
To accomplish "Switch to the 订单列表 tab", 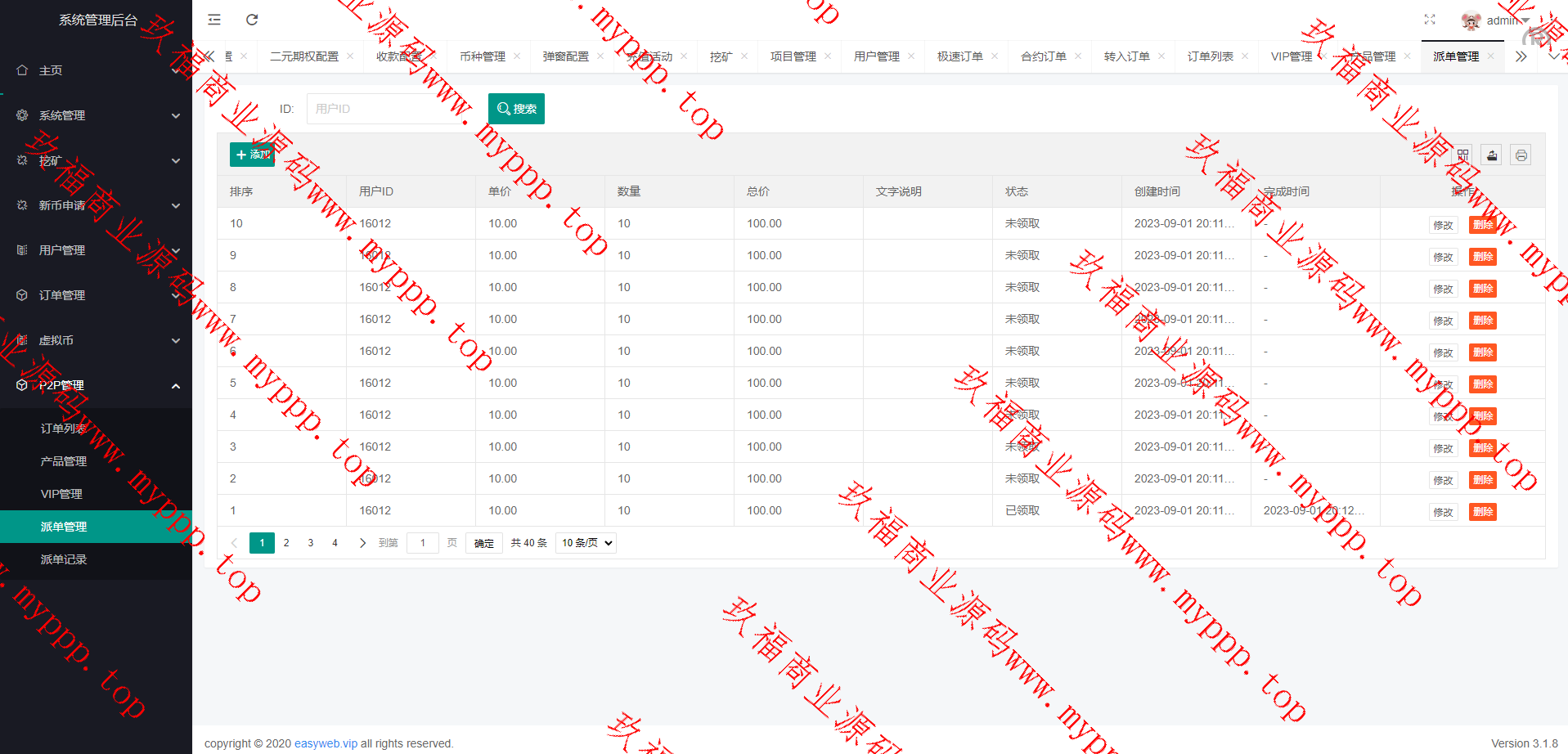I will (x=1210, y=56).
